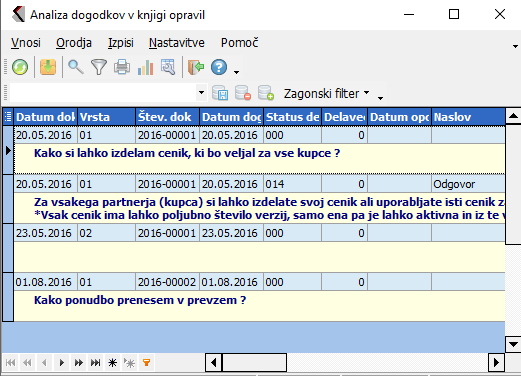Go to the next record

[x=62, y=362]
